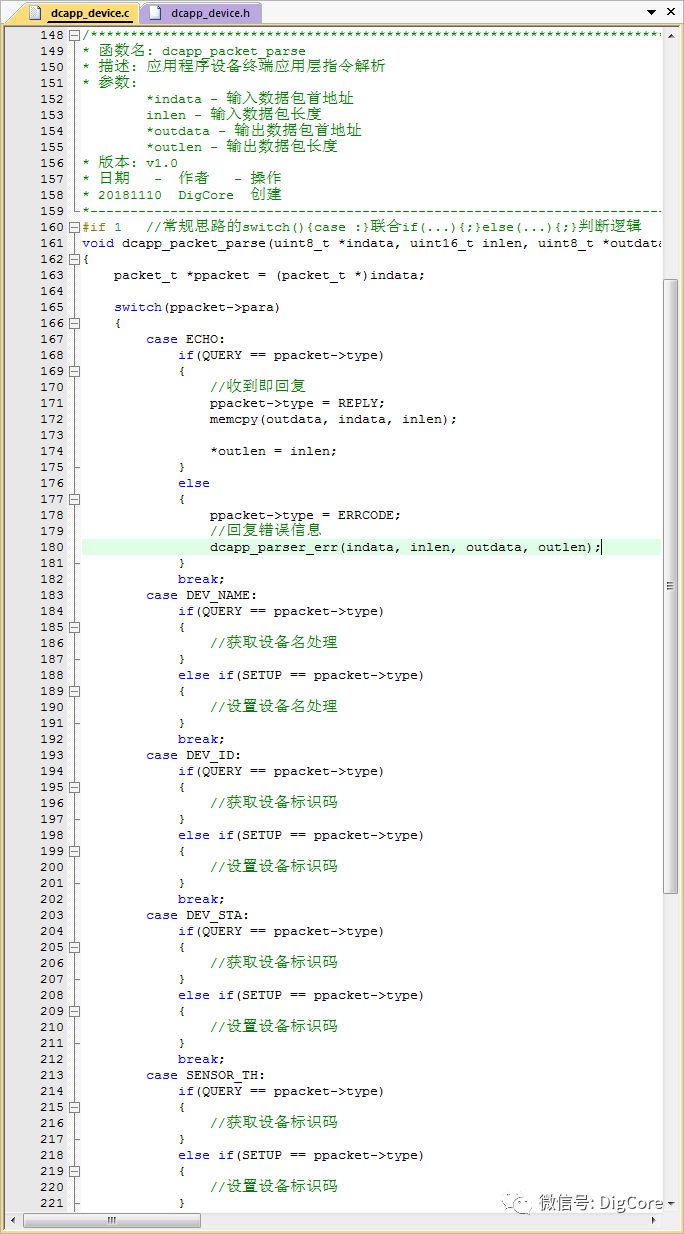Click on the "case ECHO:" line
This screenshot has height=1234, width=684.
(186, 339)
